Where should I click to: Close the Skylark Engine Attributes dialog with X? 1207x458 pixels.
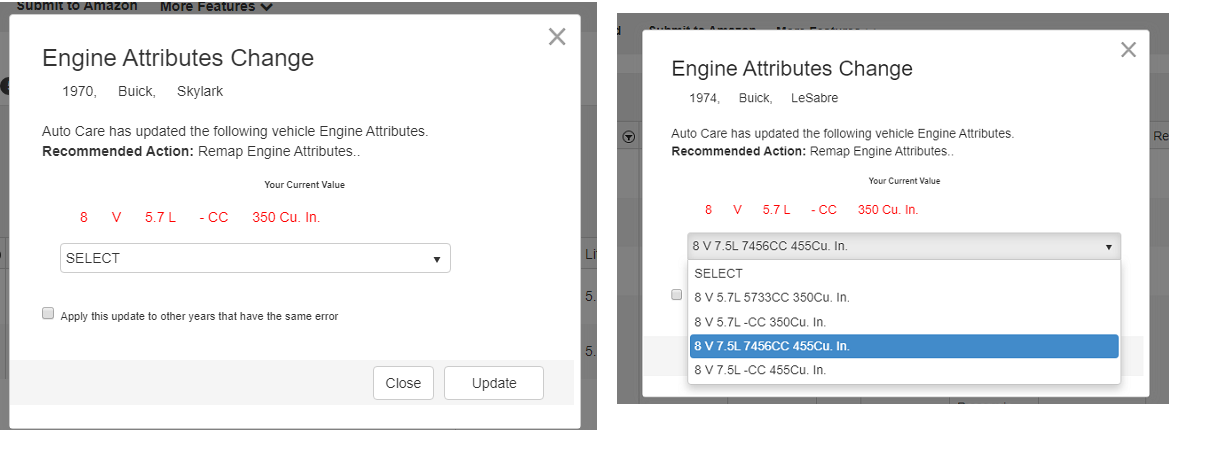pyautogui.click(x=557, y=37)
